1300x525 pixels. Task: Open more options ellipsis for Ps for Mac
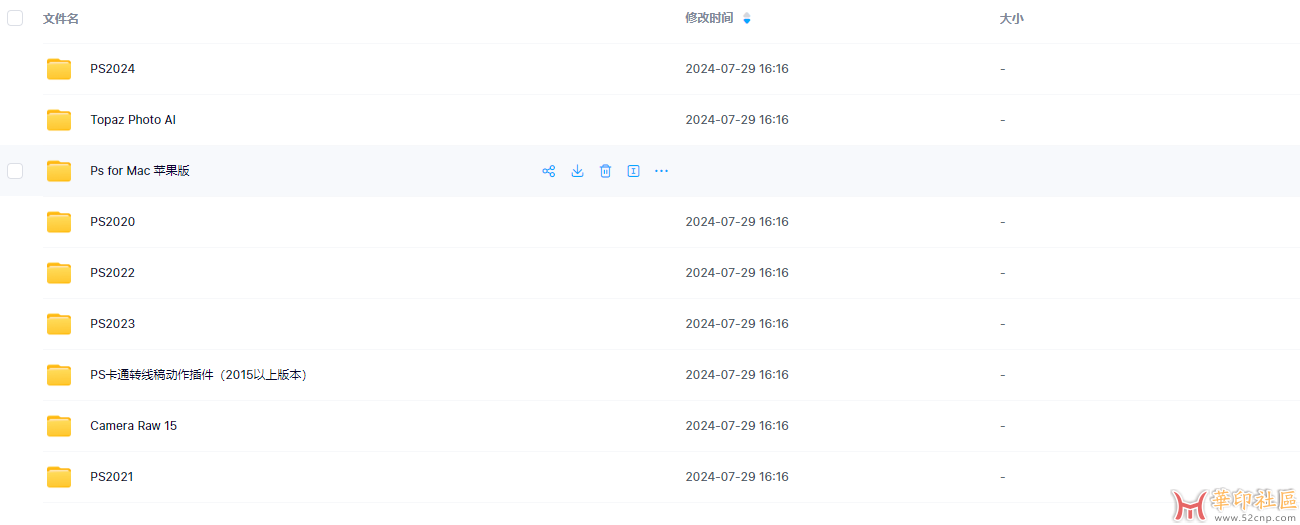(661, 171)
